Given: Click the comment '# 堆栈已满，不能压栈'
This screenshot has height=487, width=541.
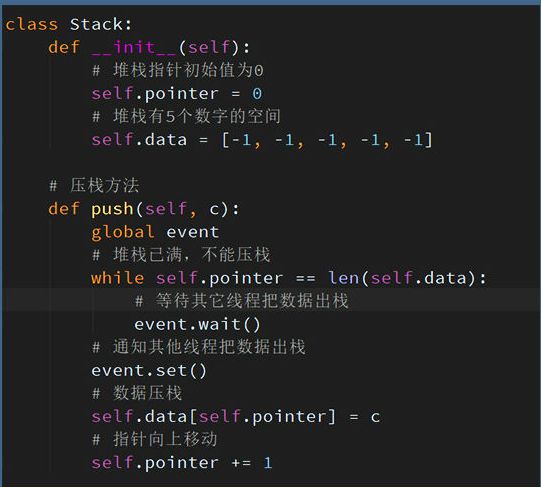Looking at the screenshot, I should pyautogui.click(x=181, y=255).
